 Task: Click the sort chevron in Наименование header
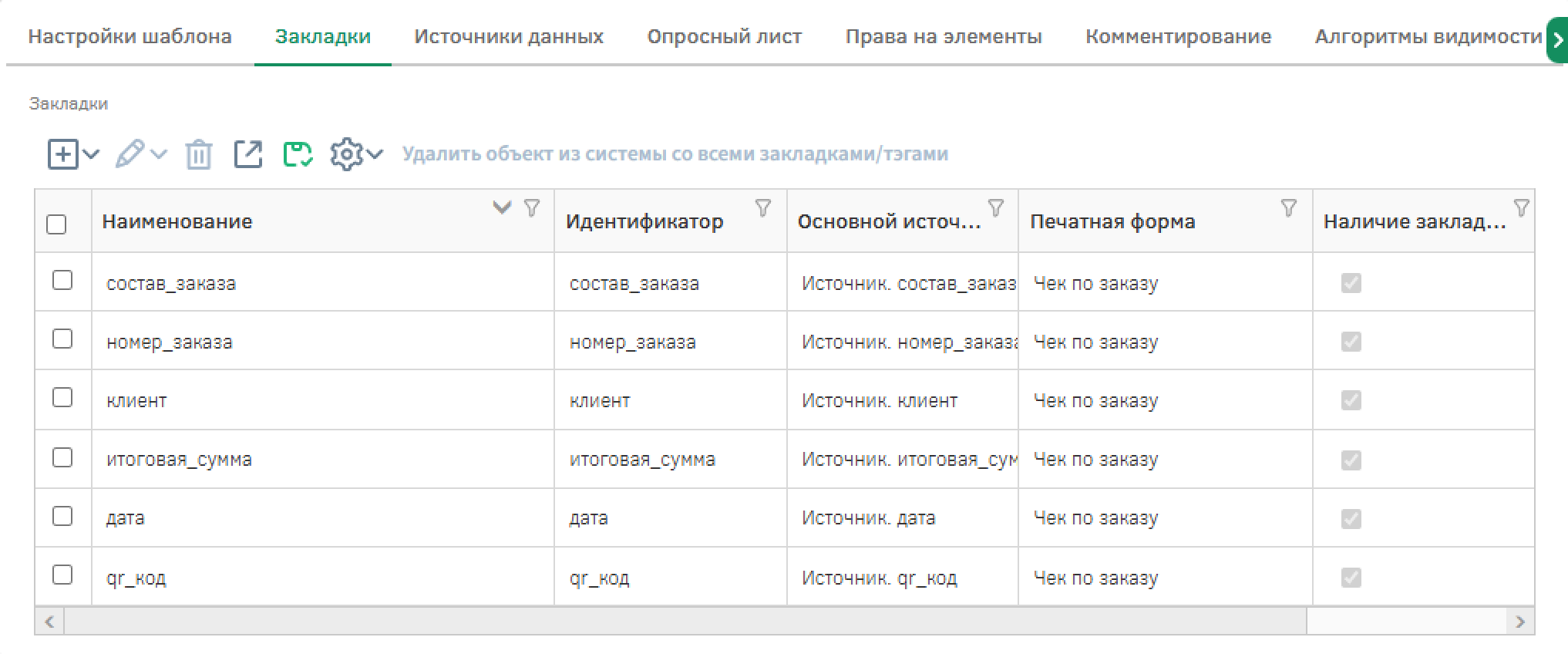tap(502, 207)
